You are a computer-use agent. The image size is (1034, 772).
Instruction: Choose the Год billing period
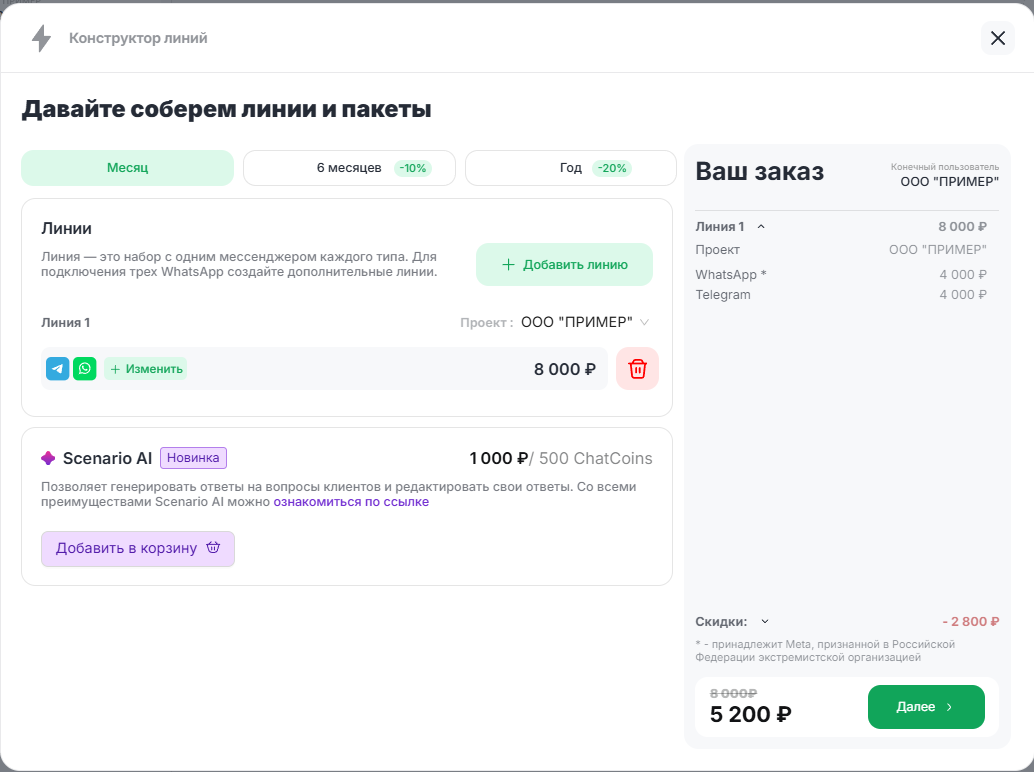pos(571,168)
